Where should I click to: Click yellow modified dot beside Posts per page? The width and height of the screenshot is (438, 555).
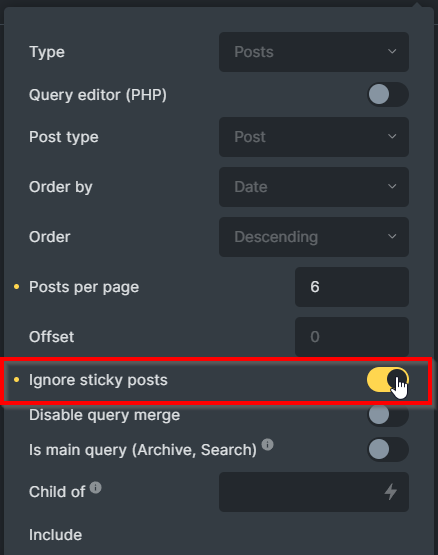coord(16,287)
